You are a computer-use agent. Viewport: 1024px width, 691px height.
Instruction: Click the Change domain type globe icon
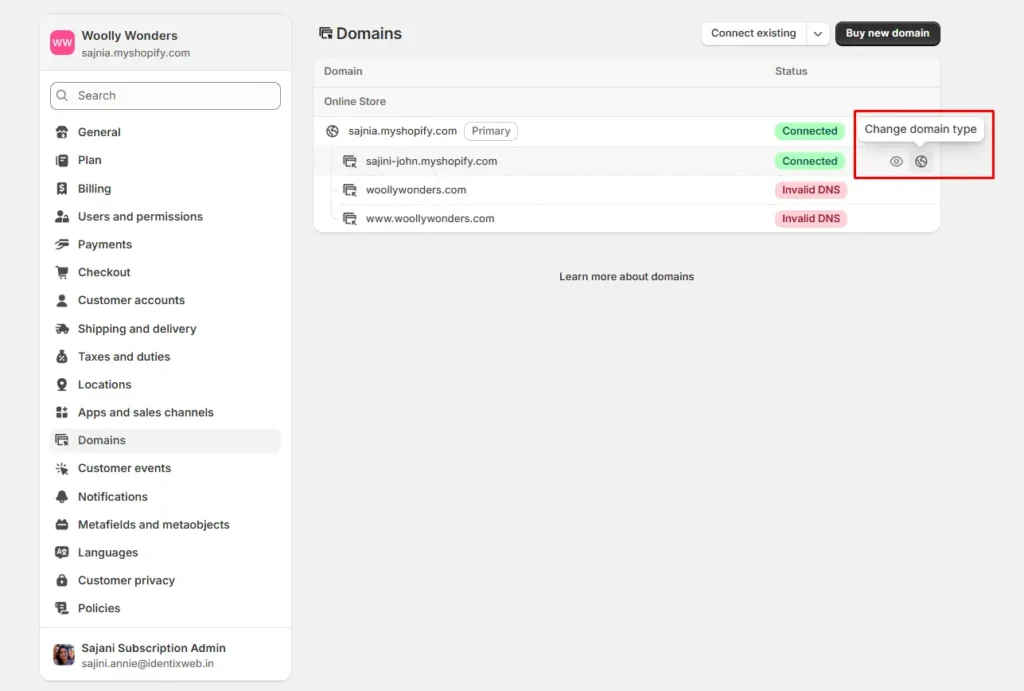click(x=921, y=161)
